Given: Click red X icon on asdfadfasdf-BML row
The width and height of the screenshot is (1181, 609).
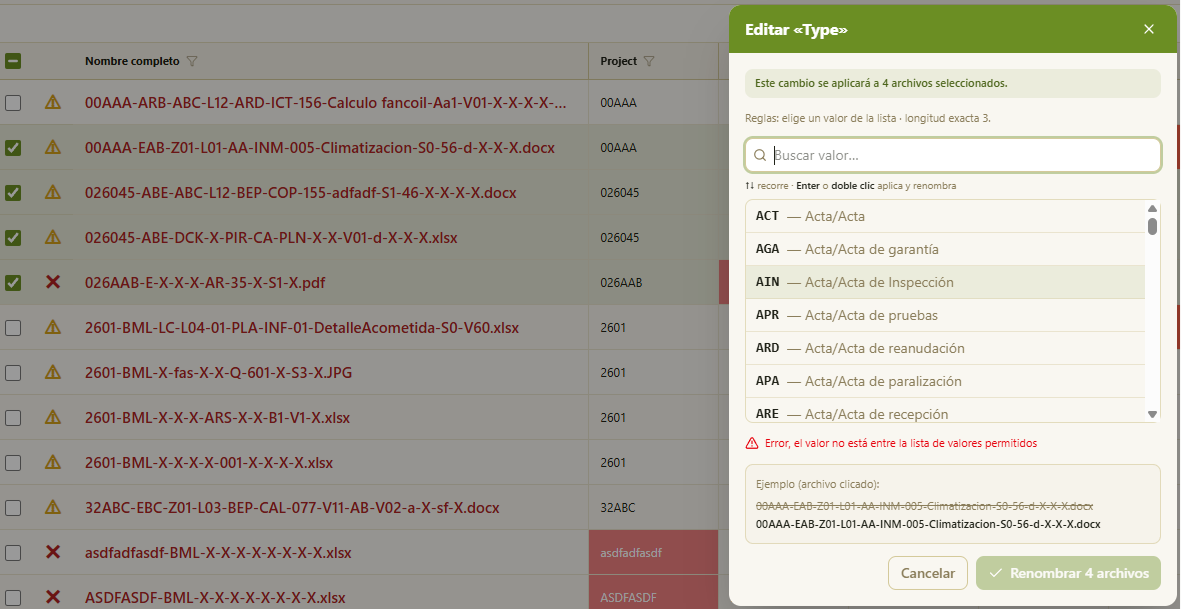Looking at the screenshot, I should tap(53, 553).
